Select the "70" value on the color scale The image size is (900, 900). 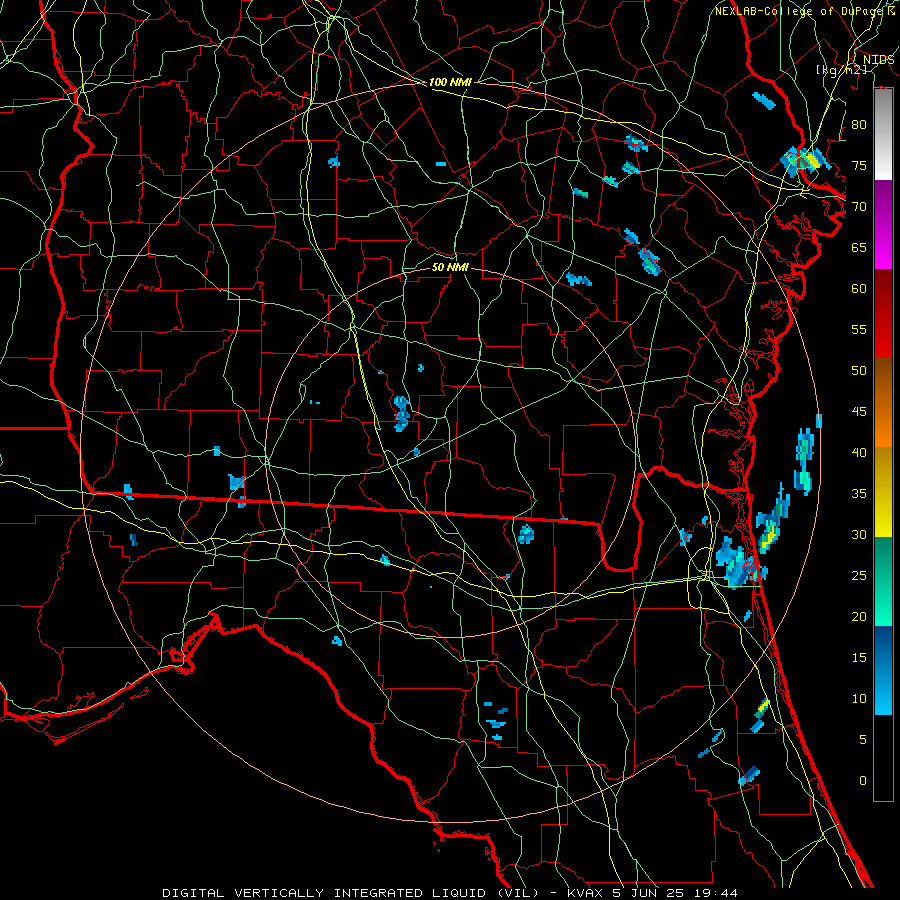[x=859, y=207]
